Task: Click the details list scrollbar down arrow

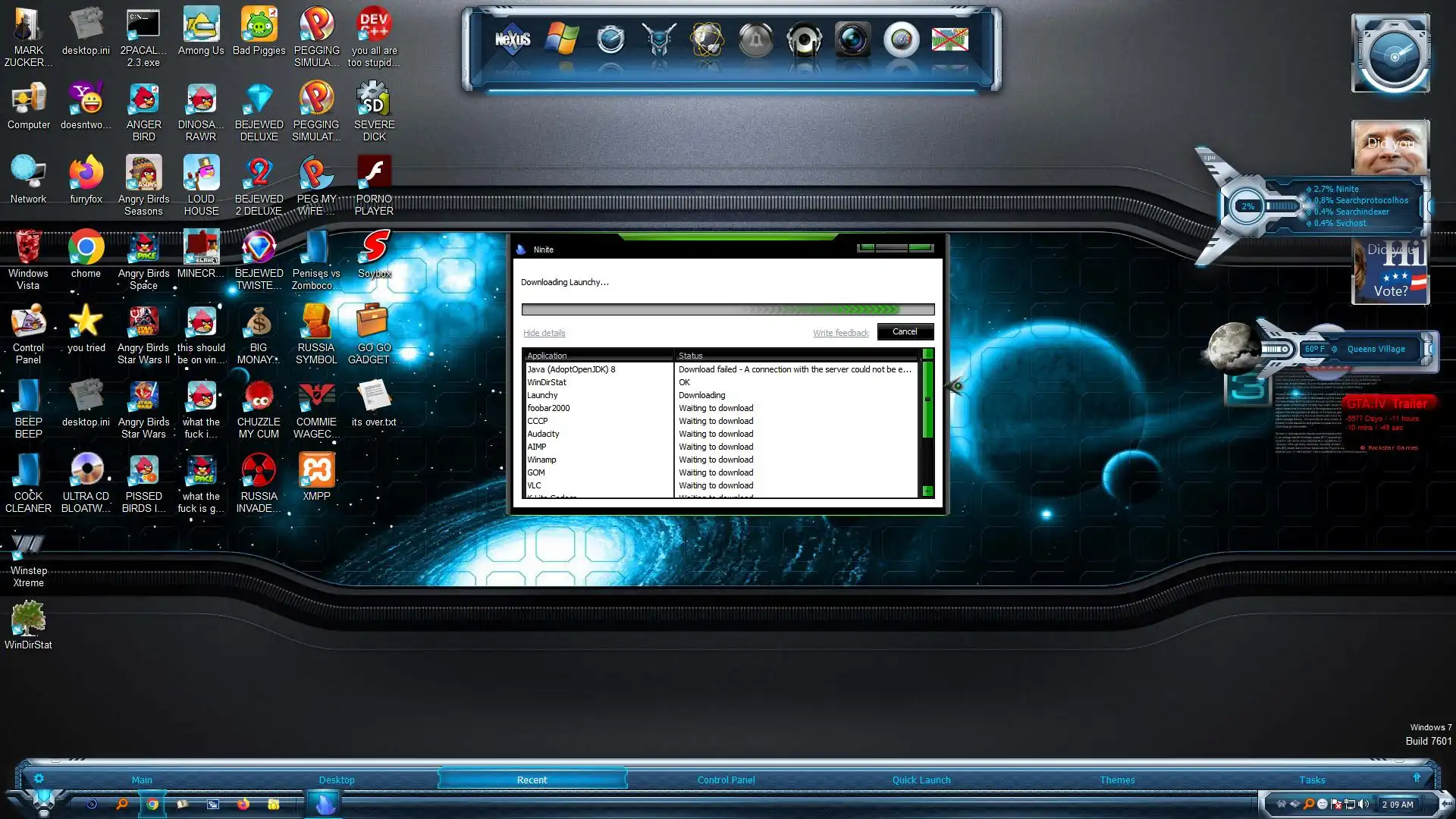Action: click(x=927, y=491)
